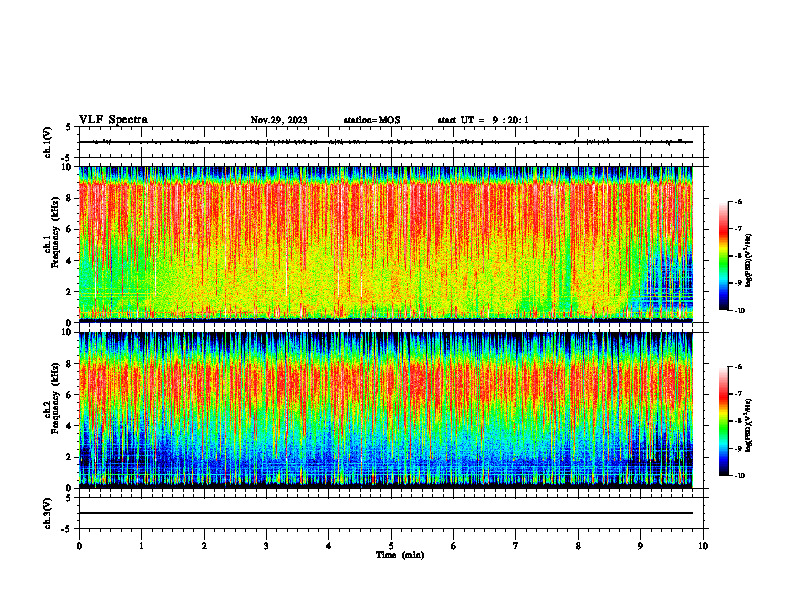This screenshot has width=792, height=612.
Task: Click the "-6" value on ch.1 colorbar
Action: [x=738, y=201]
